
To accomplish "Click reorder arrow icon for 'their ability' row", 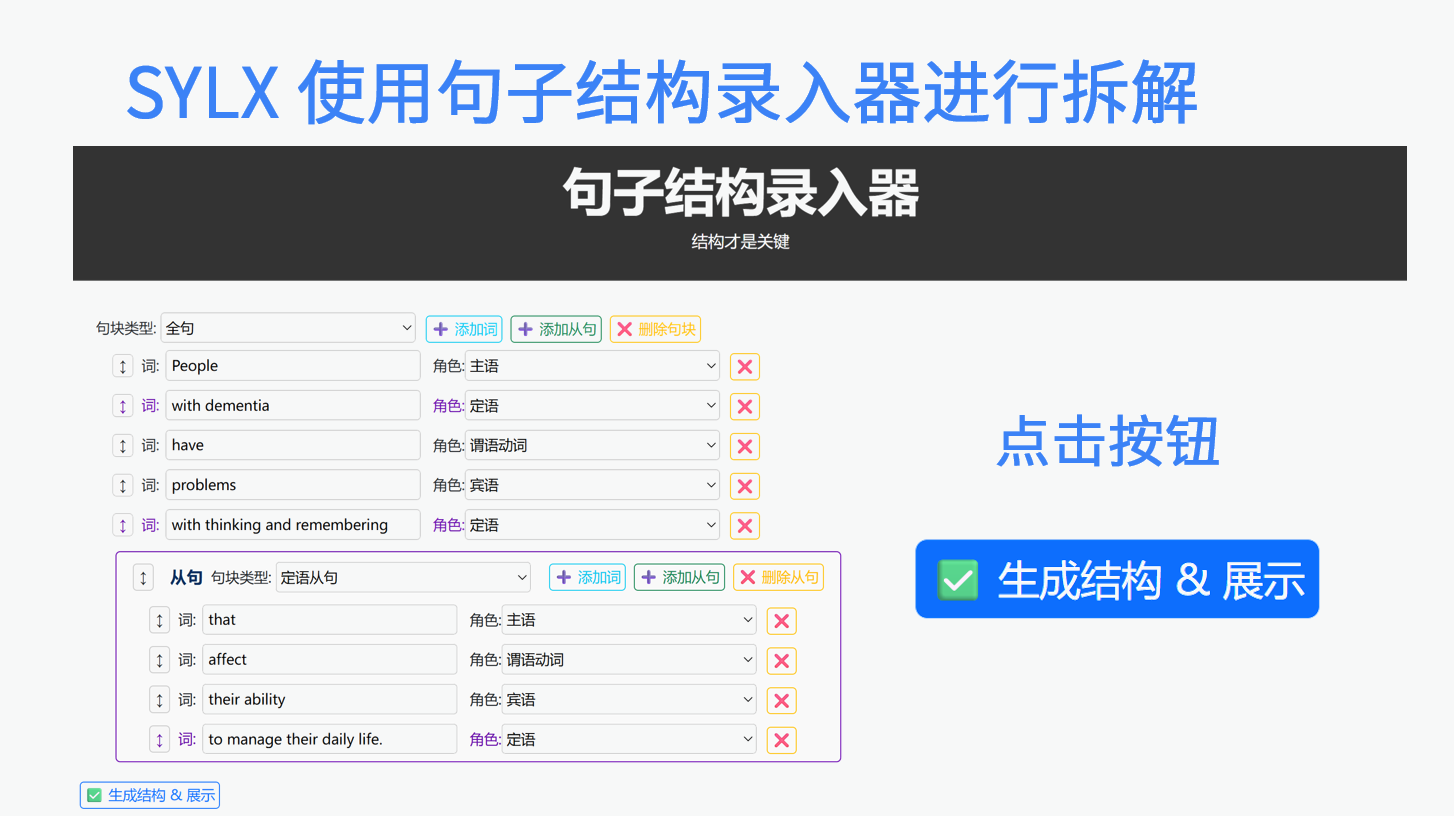I will 160,700.
